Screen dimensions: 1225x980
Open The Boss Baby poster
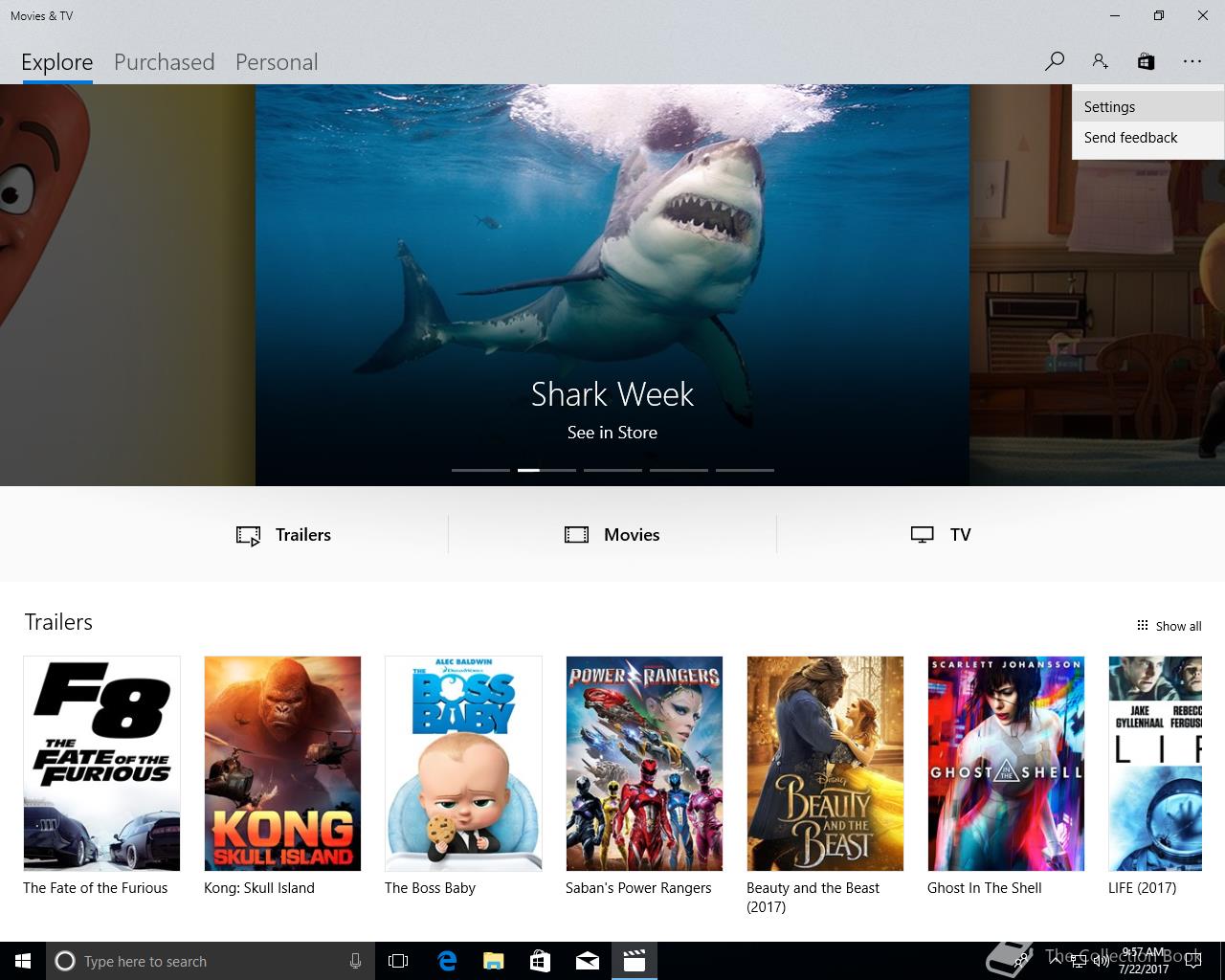tap(463, 764)
